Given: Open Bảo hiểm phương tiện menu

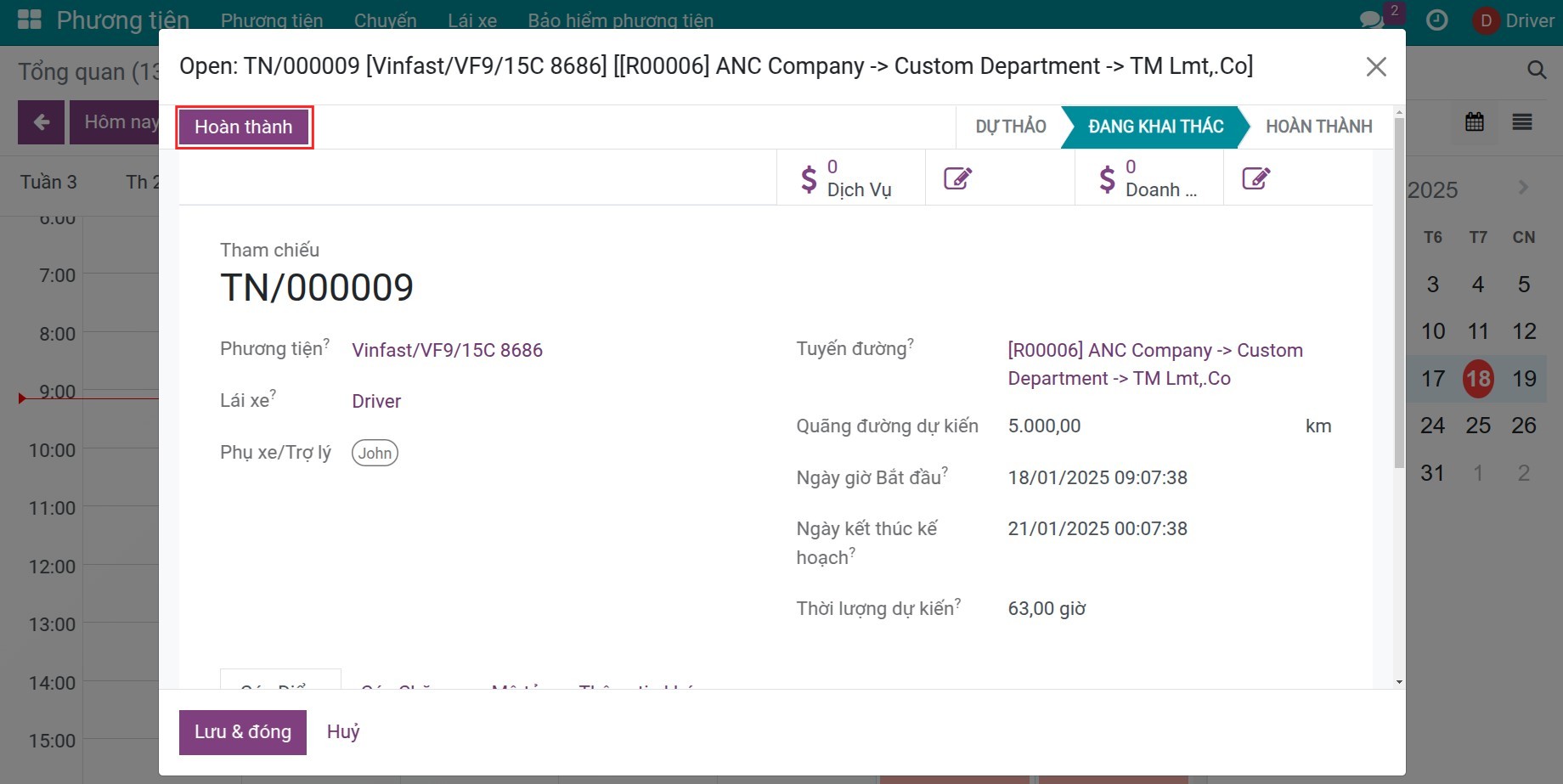Looking at the screenshot, I should [620, 20].
